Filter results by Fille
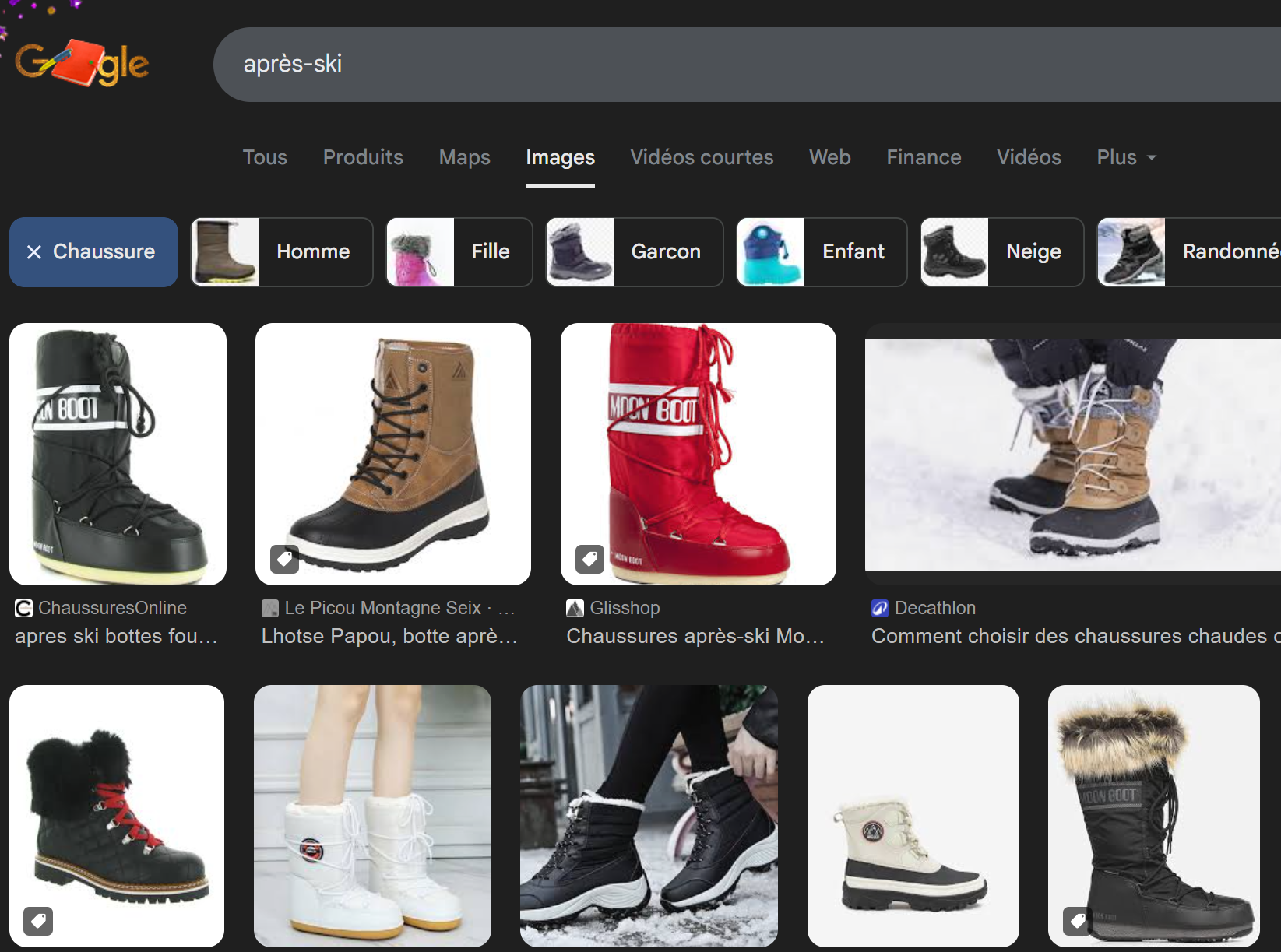Screen dimensions: 1281x952 (459, 251)
